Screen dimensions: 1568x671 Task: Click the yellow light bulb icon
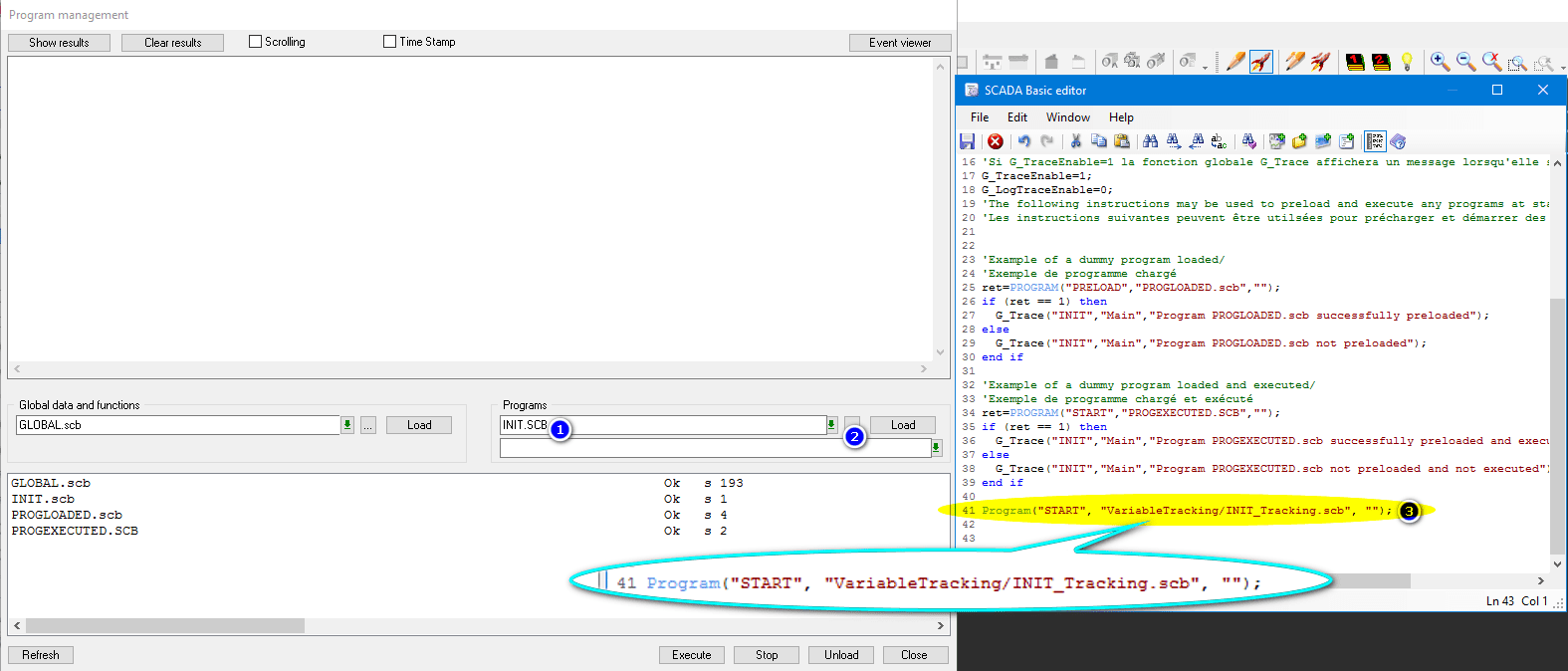1407,62
